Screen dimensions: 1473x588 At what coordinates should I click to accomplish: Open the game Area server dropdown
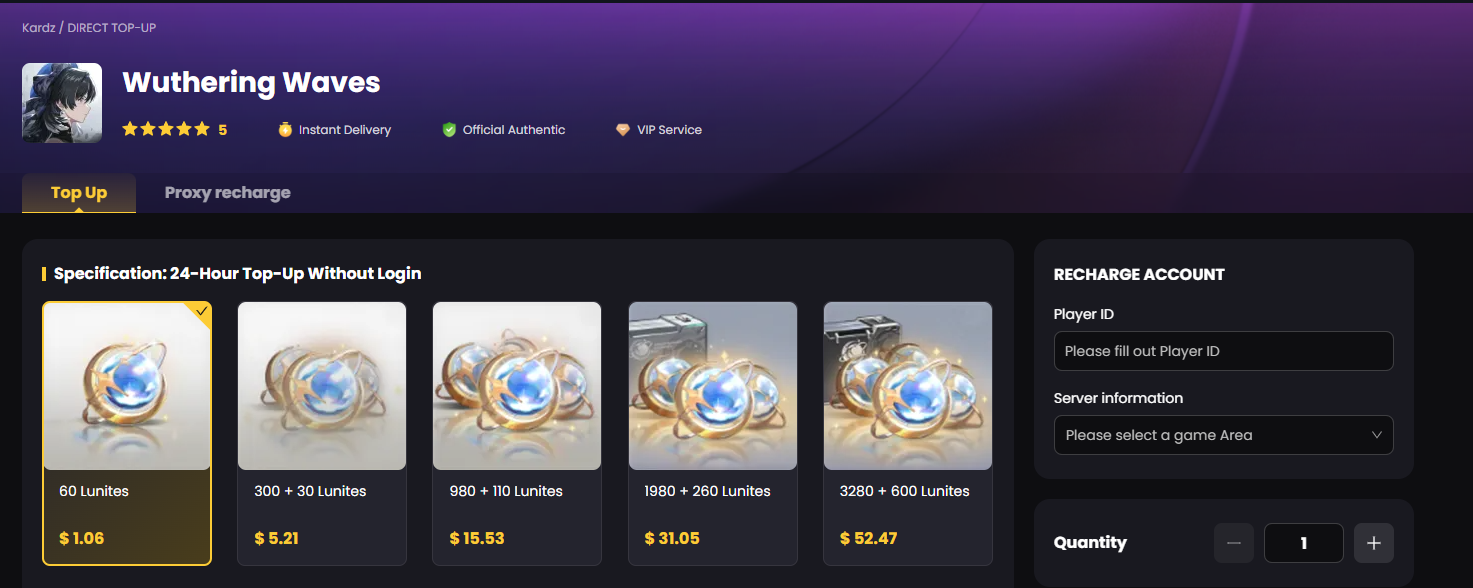1224,435
